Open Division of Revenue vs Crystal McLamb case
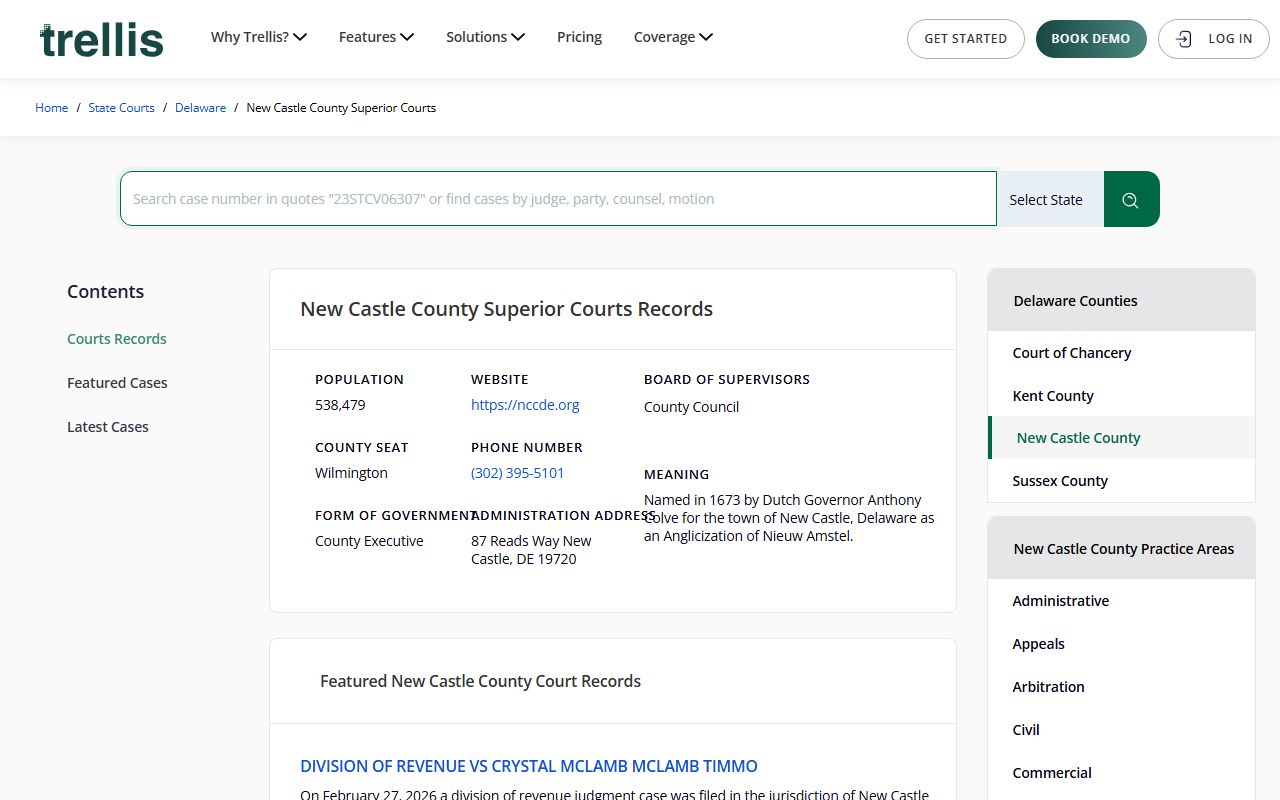Image resolution: width=1280 pixels, height=800 pixels. [529, 766]
